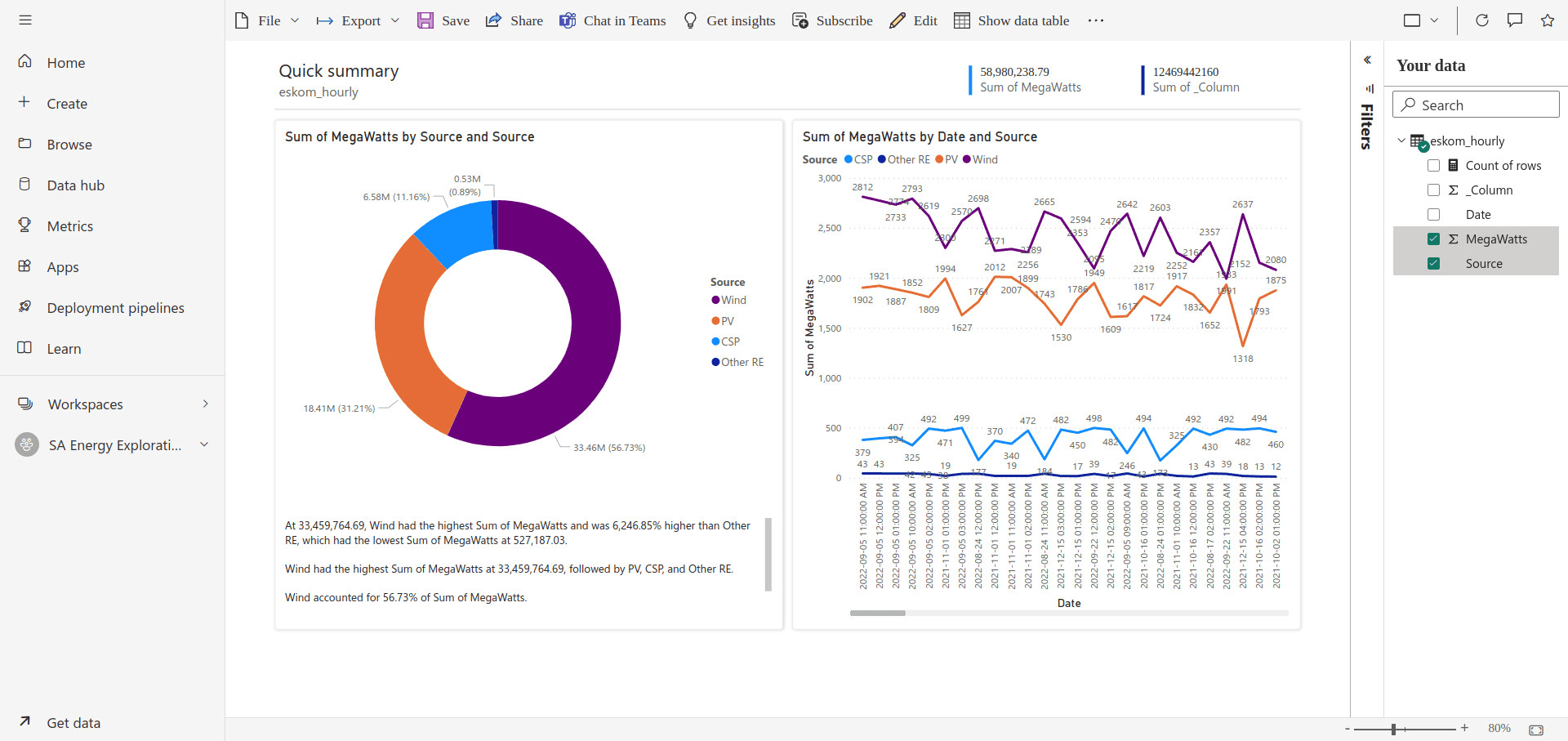The image size is (1568, 741).
Task: Click the hamburger navigation menu icon
Action: click(x=25, y=20)
